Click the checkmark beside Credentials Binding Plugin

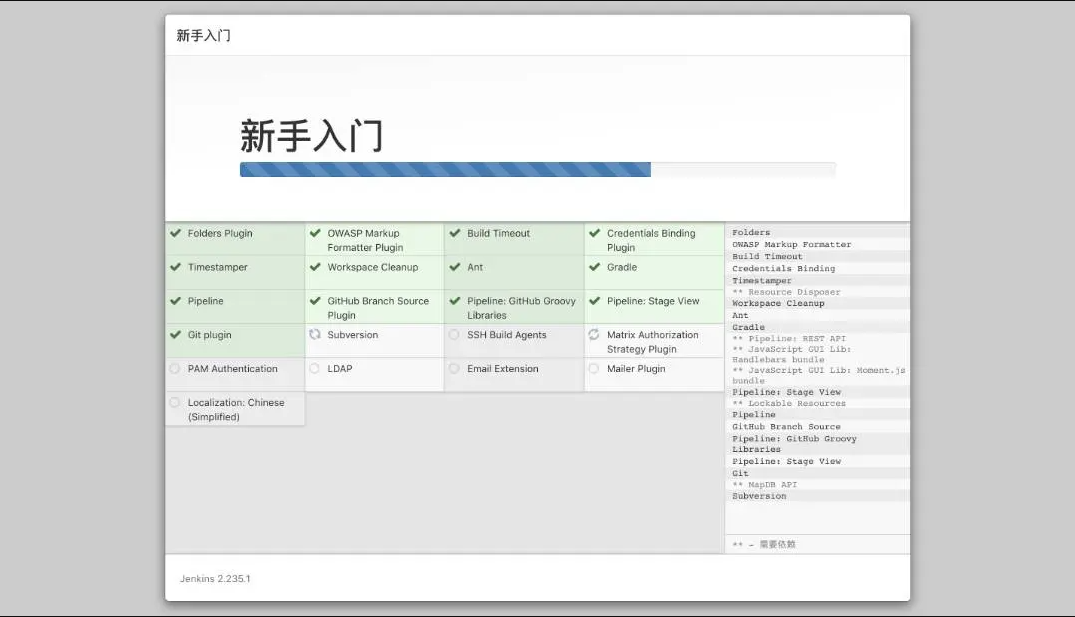pyautogui.click(x=594, y=233)
